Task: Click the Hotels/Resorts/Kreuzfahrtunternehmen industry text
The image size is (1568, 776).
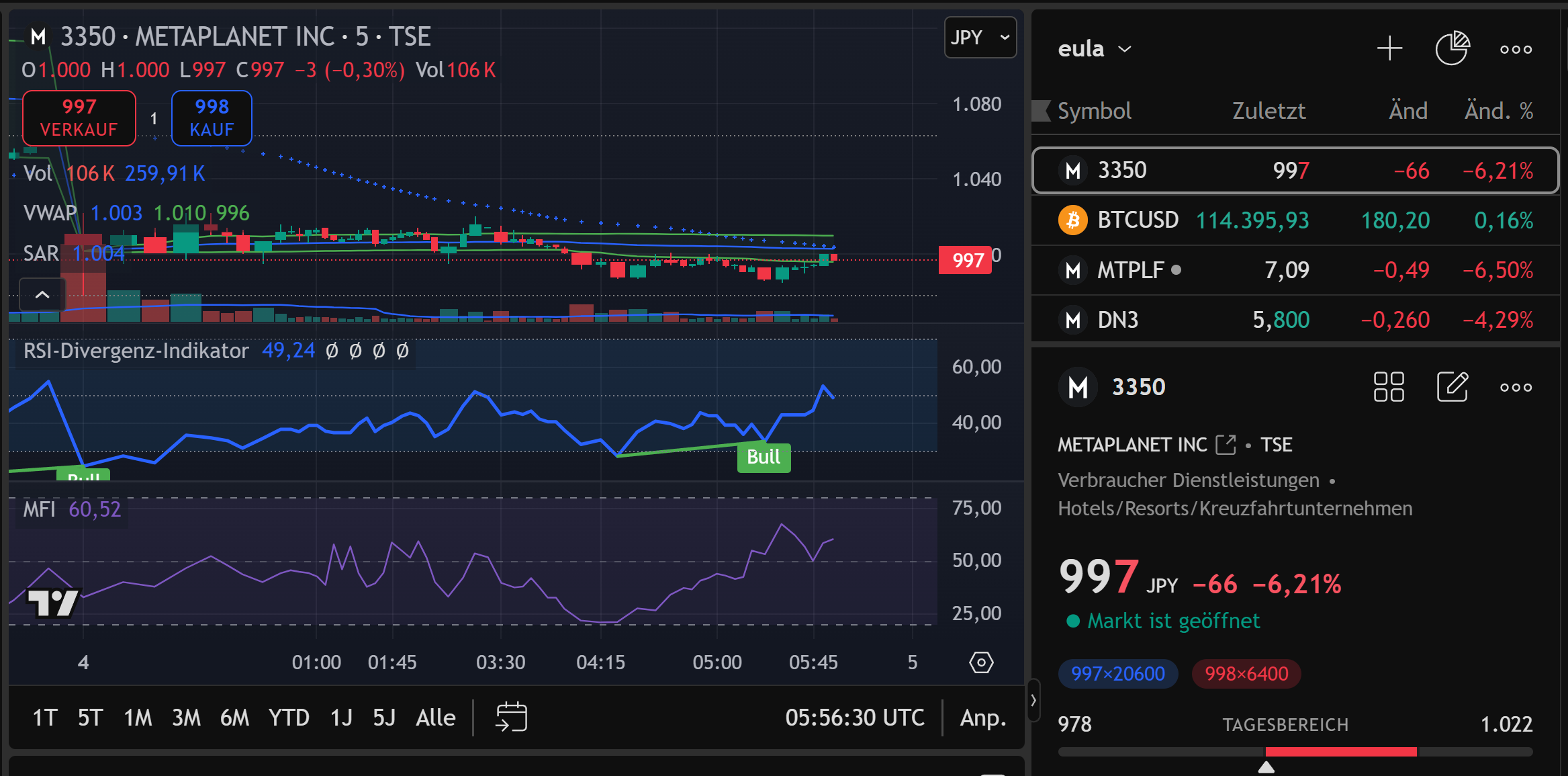Action: tap(1235, 509)
